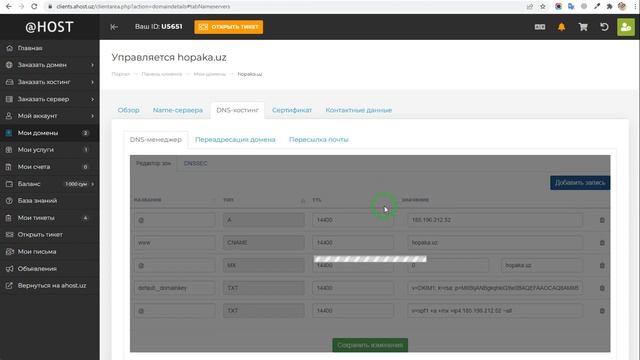640x360 pixels.
Task: Click the card icon left of bell
Action: (540, 27)
